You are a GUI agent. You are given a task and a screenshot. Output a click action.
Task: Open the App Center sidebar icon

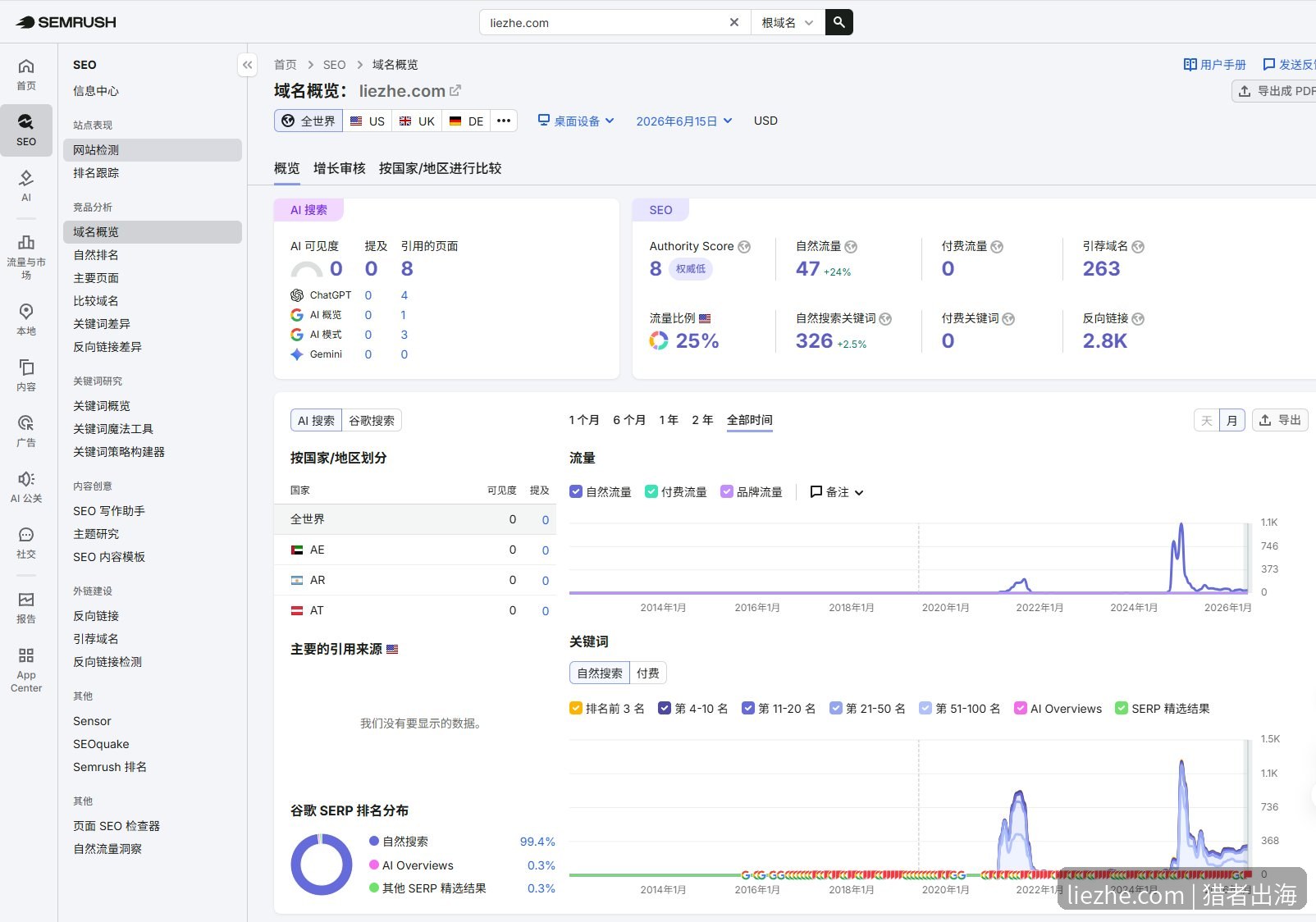[26, 669]
